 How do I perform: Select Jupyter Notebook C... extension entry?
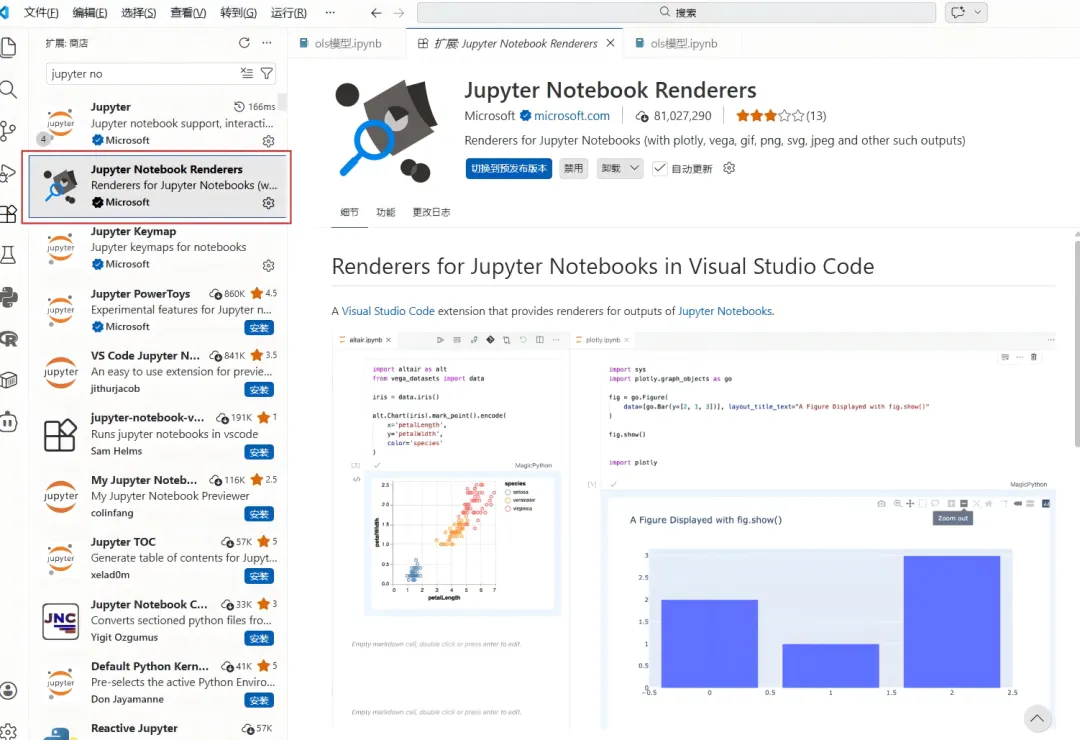pos(158,621)
